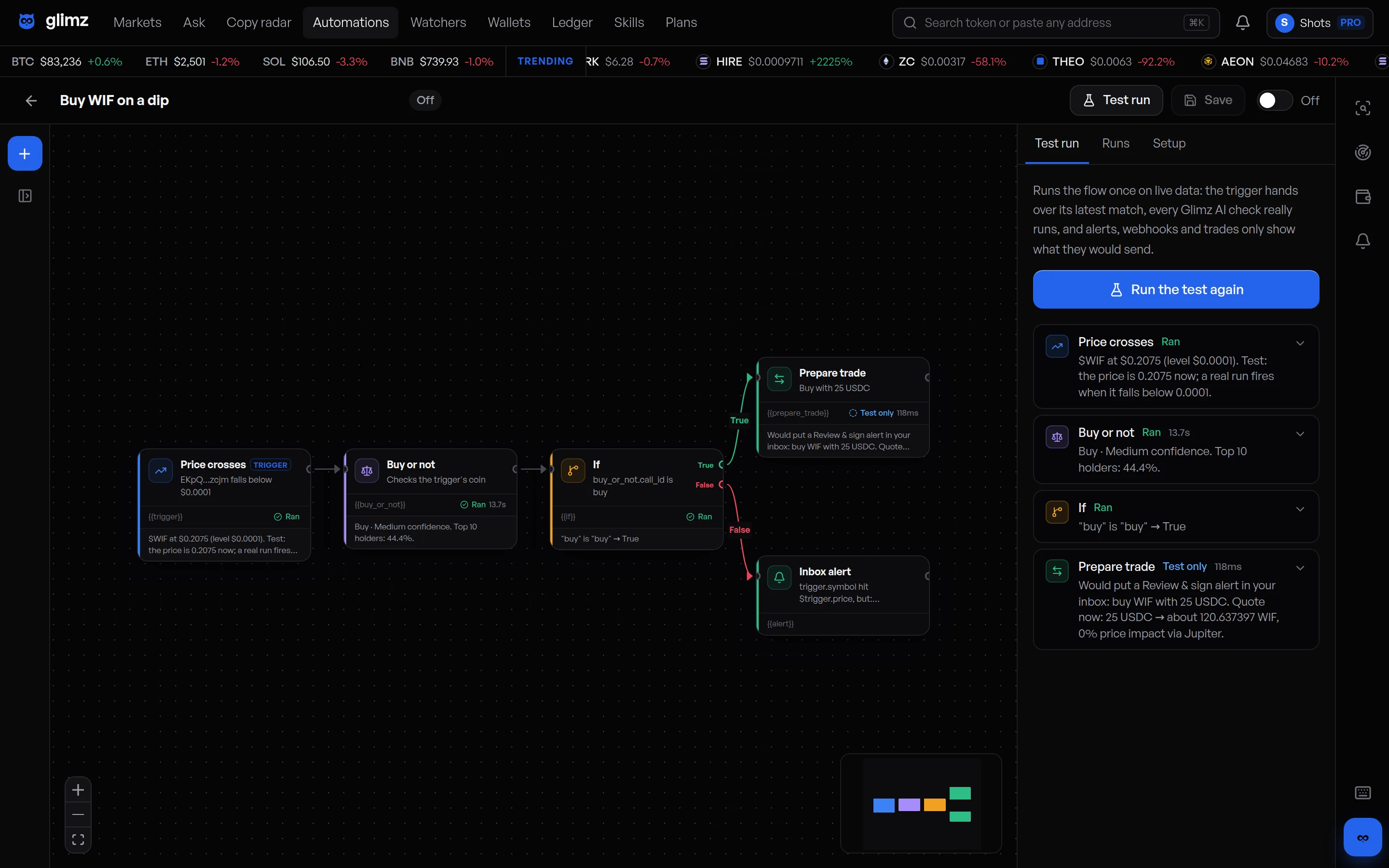Open the Plans nav item

[681, 22]
